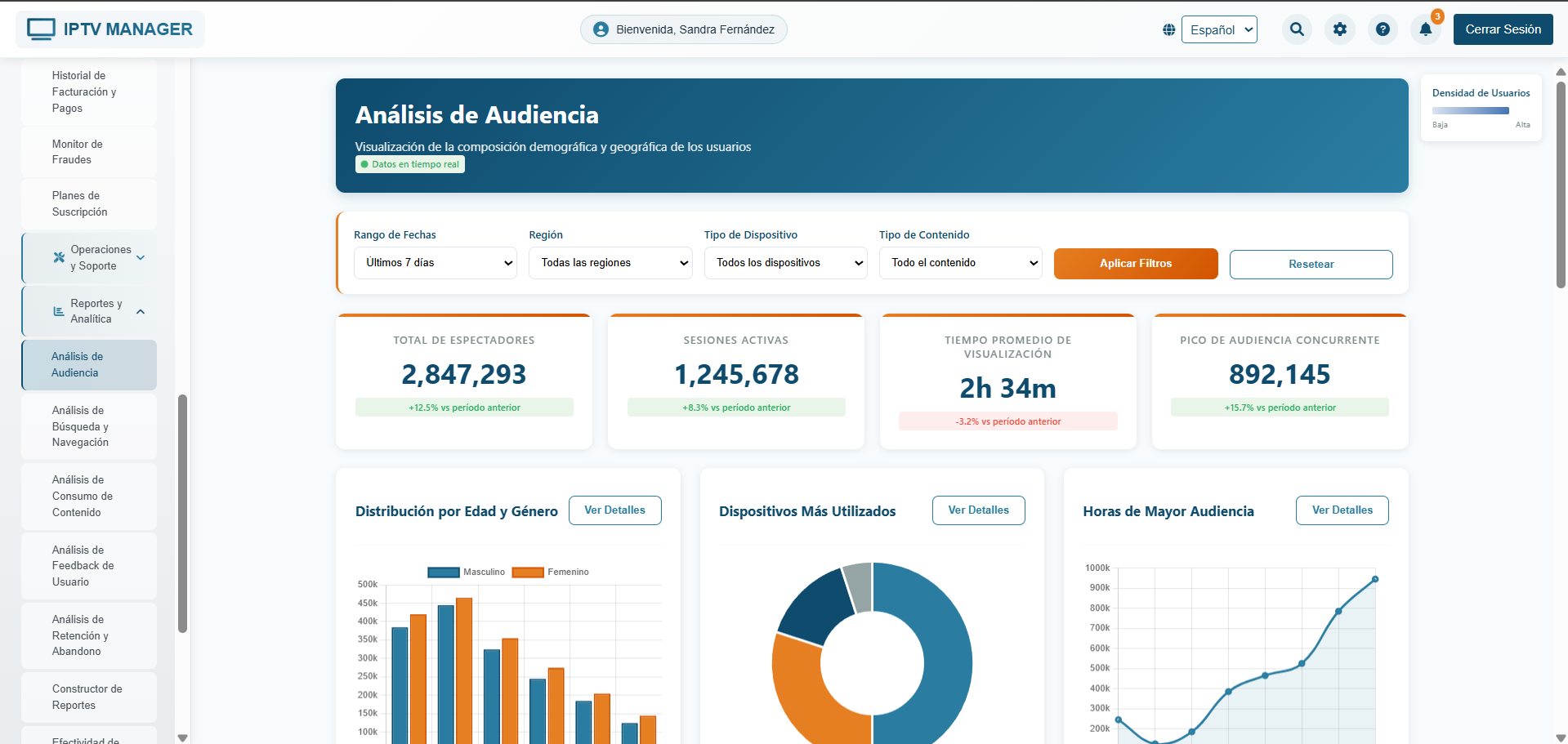Open the Tipo de Dispositivo dropdown
The image size is (1568, 744).
click(785, 263)
